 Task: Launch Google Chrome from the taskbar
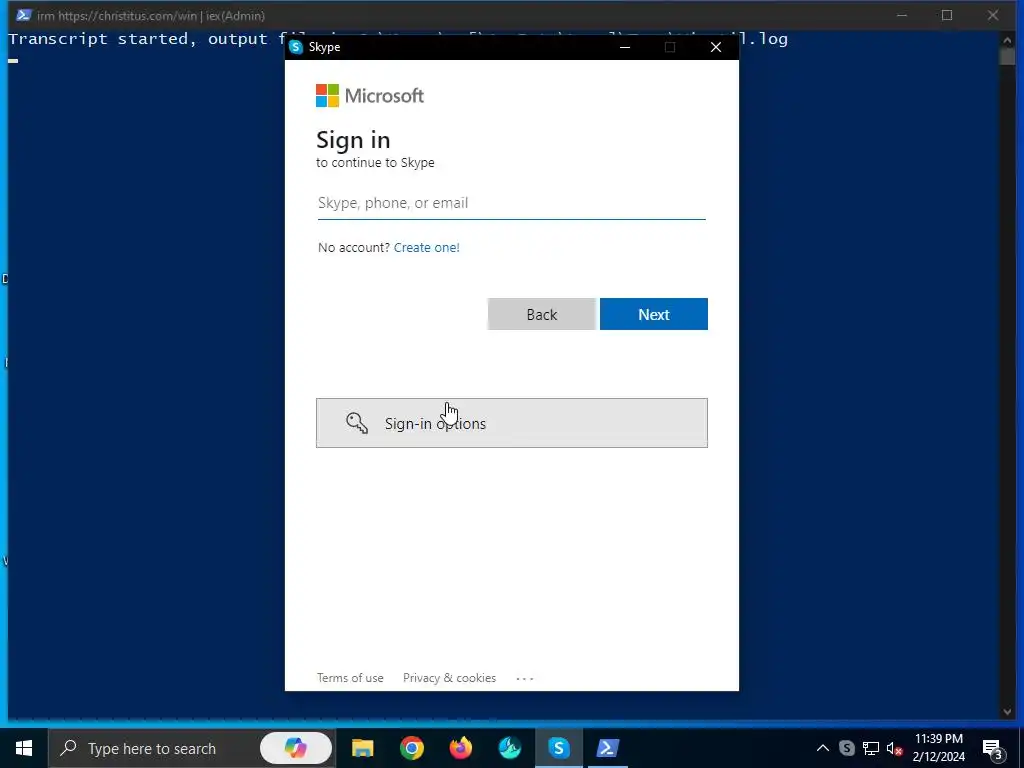(x=411, y=748)
